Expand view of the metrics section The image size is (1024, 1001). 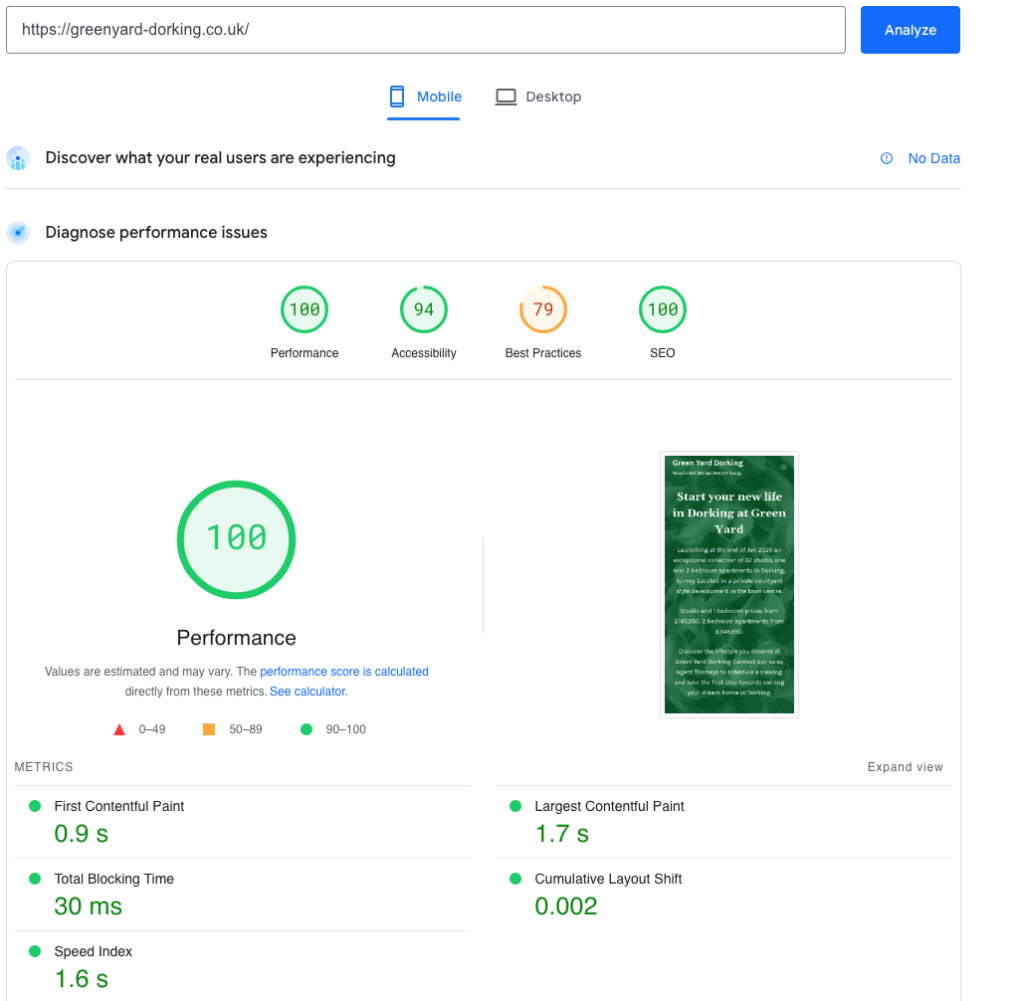click(904, 767)
